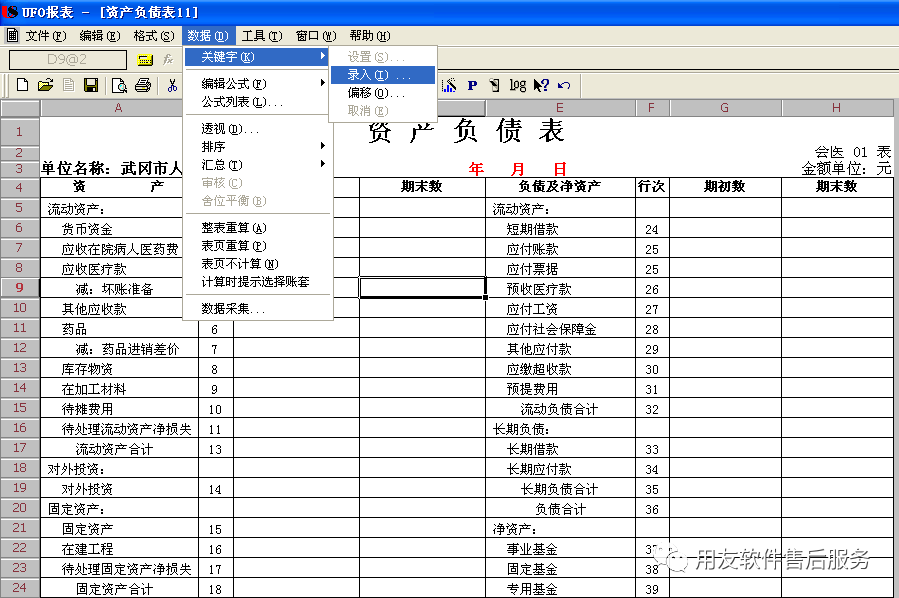Screen dimensions: 899x598
Task: Select column F header
Action: 651,107
